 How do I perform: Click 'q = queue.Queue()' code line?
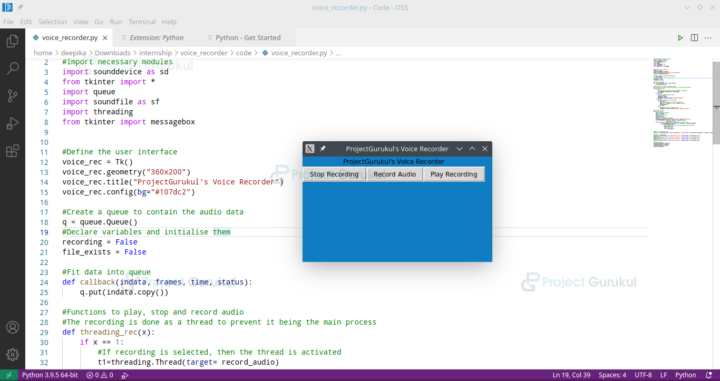pos(100,222)
